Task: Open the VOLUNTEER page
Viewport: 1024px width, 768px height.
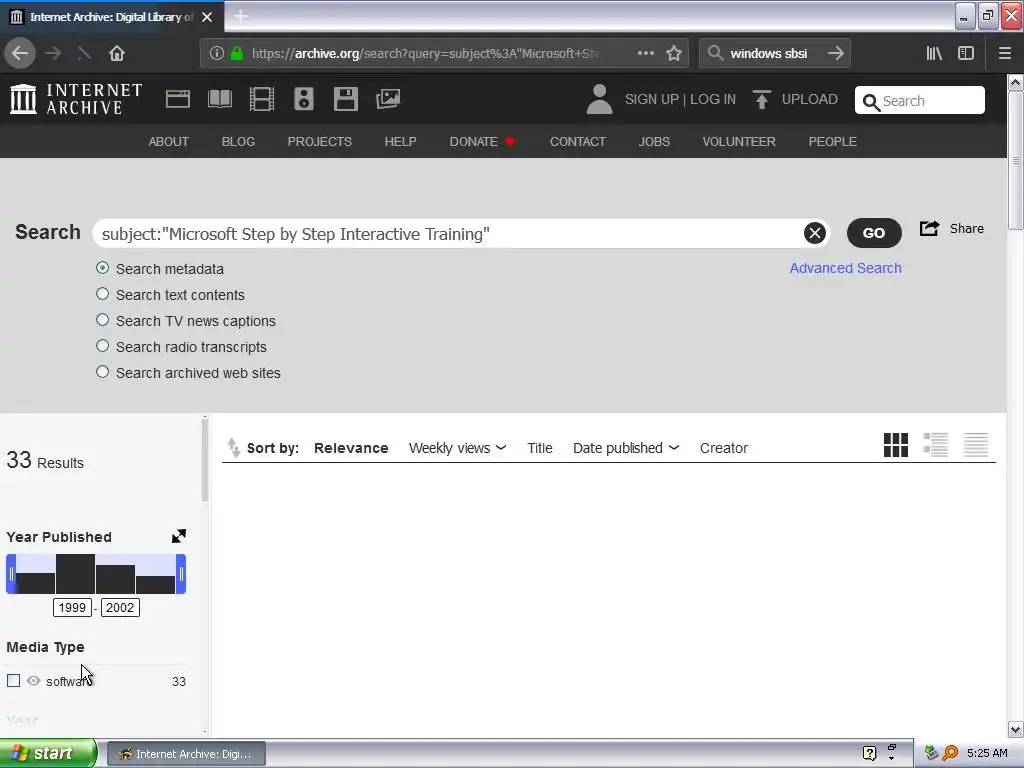Action: click(739, 142)
